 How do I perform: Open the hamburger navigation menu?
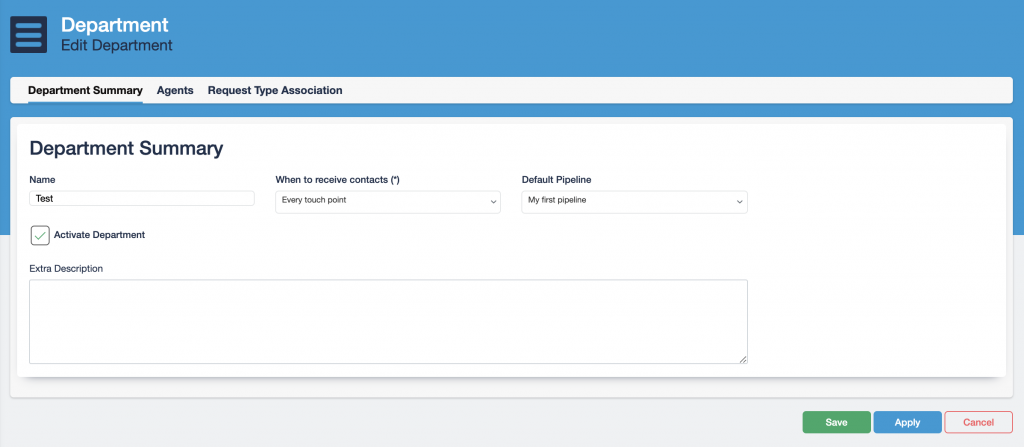(x=29, y=34)
